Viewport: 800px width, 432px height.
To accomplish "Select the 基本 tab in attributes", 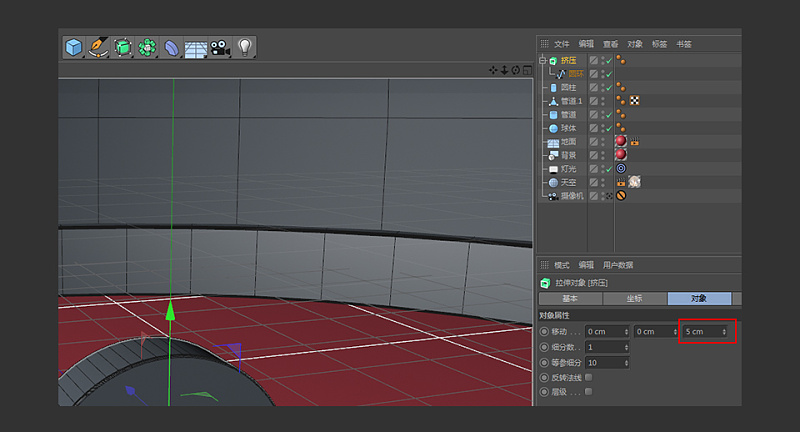I will point(569,298).
